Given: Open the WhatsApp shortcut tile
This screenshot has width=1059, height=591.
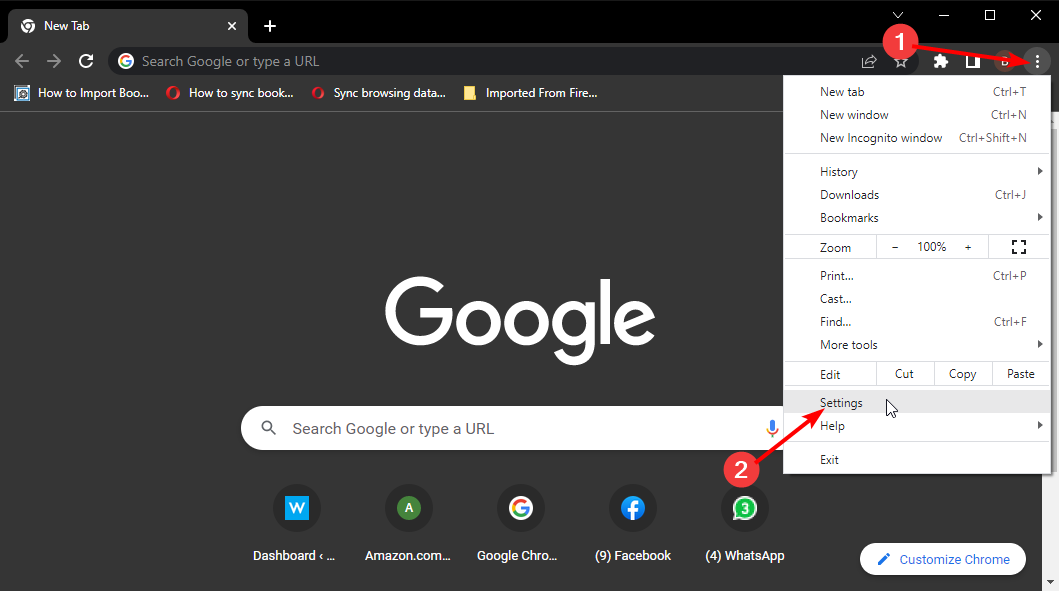Looking at the screenshot, I should tap(745, 524).
